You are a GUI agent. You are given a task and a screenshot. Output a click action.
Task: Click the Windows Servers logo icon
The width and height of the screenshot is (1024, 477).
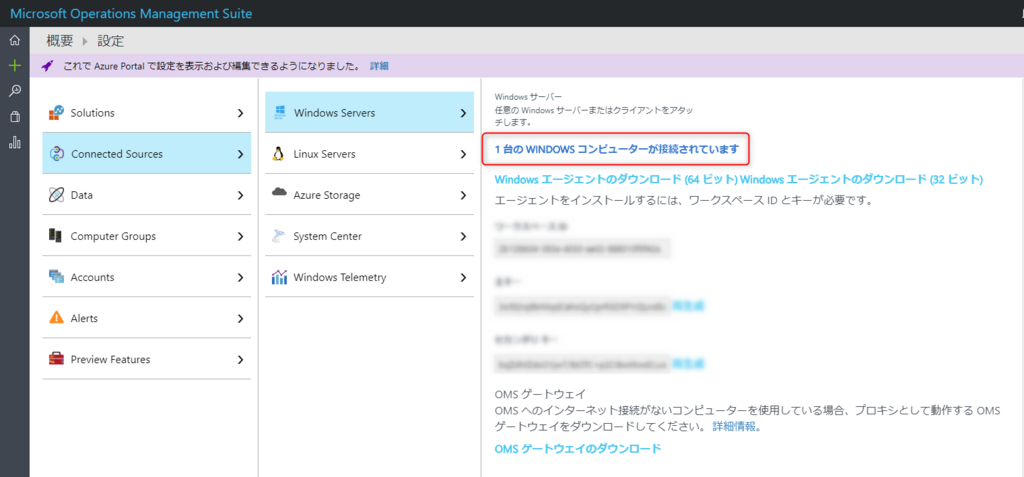click(x=280, y=112)
